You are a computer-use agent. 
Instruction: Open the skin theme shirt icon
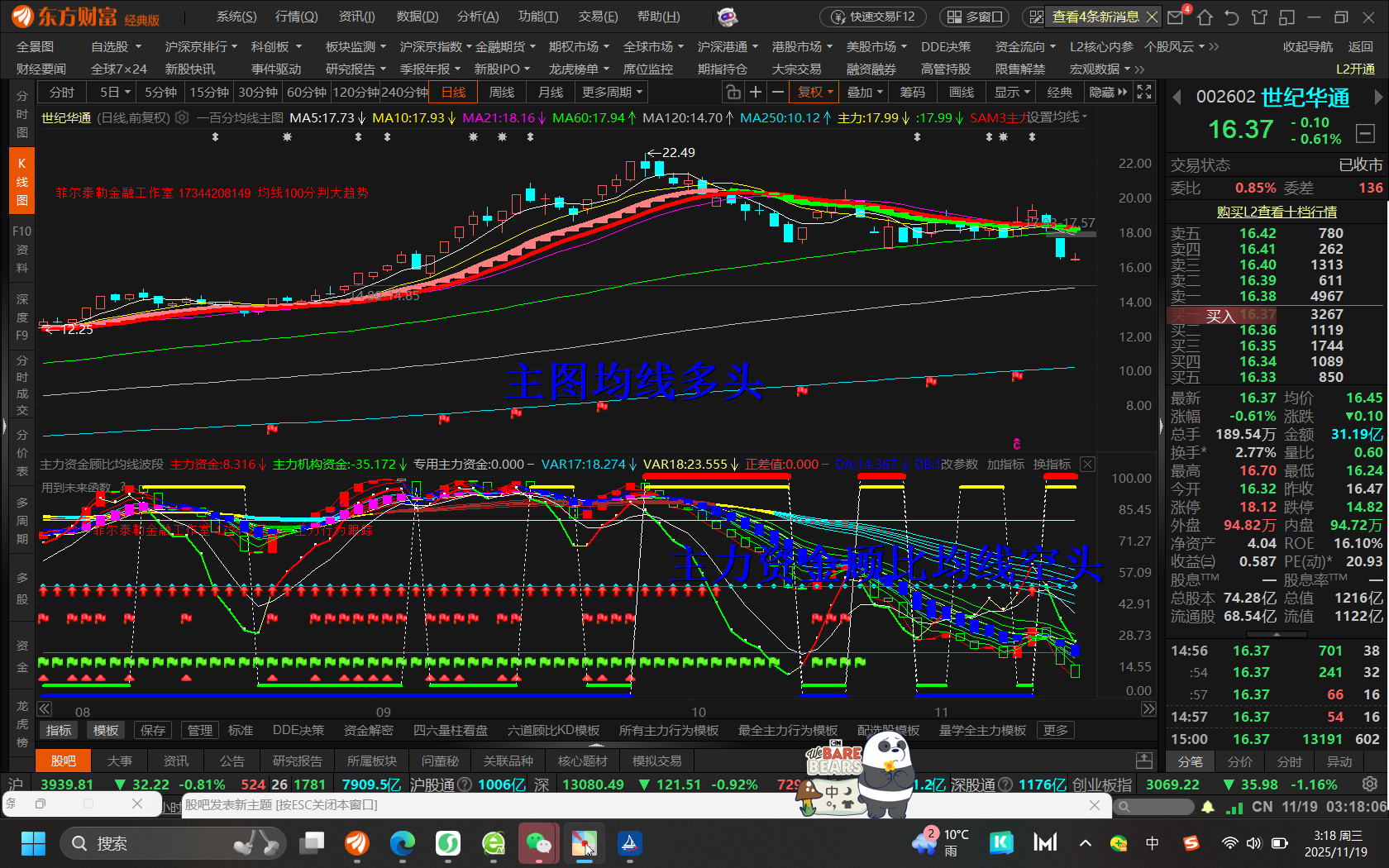(x=1259, y=17)
